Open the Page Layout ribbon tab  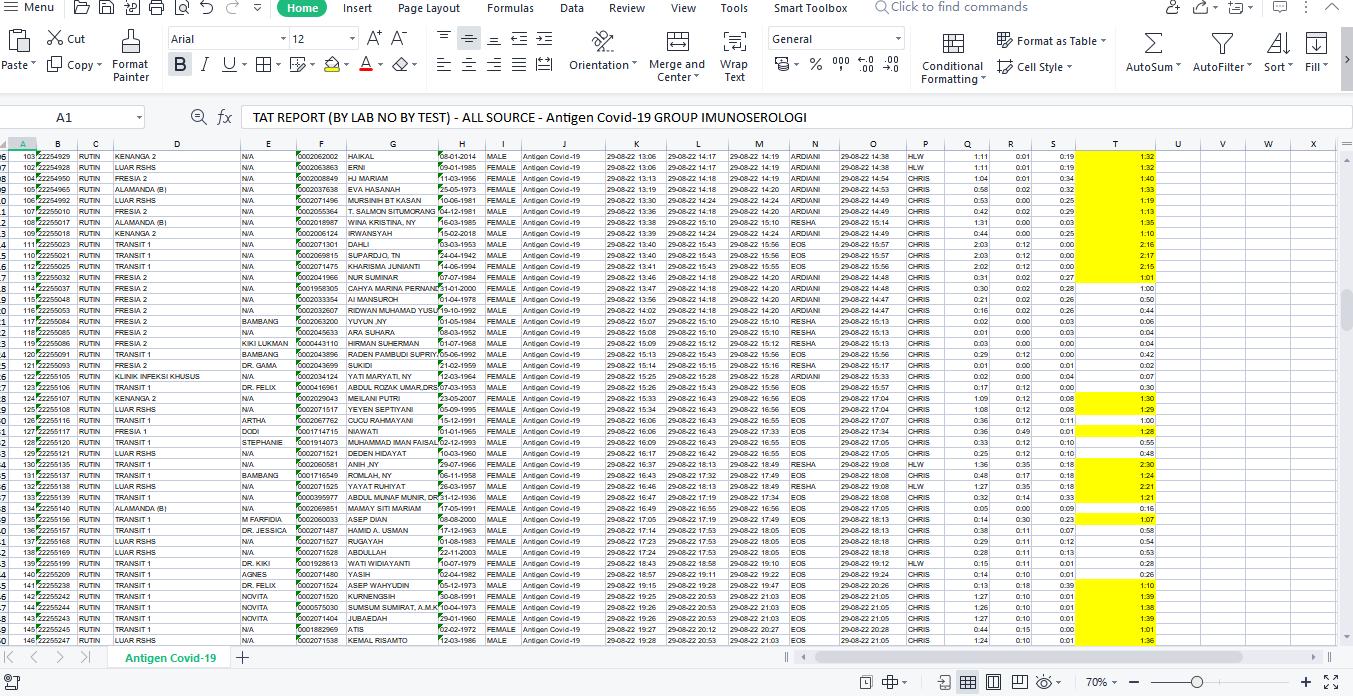tap(429, 8)
